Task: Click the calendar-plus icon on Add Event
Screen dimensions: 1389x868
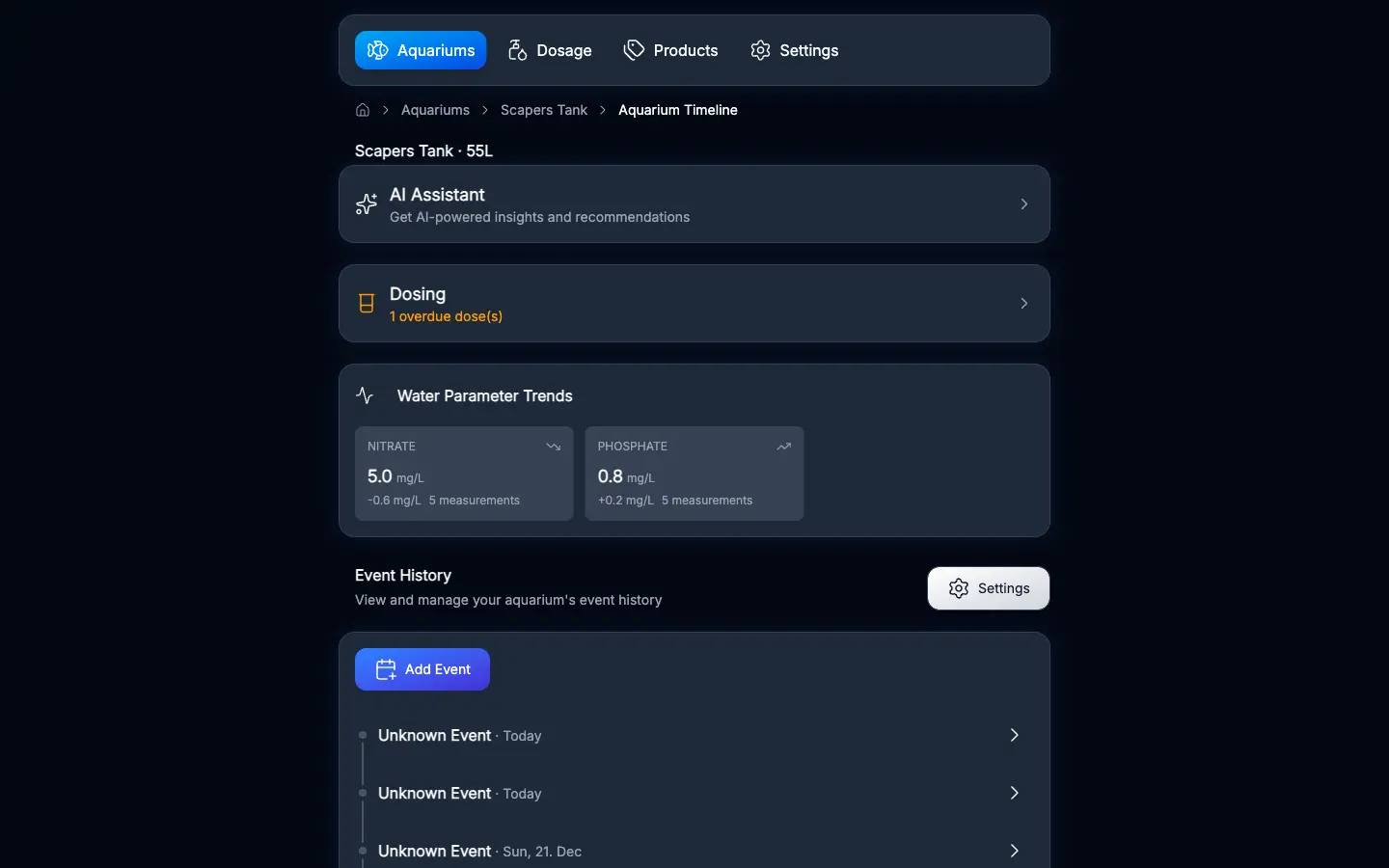Action: (386, 669)
